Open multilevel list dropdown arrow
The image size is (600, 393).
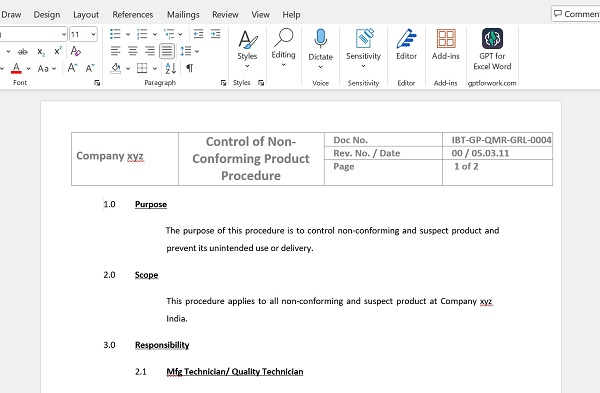point(180,34)
